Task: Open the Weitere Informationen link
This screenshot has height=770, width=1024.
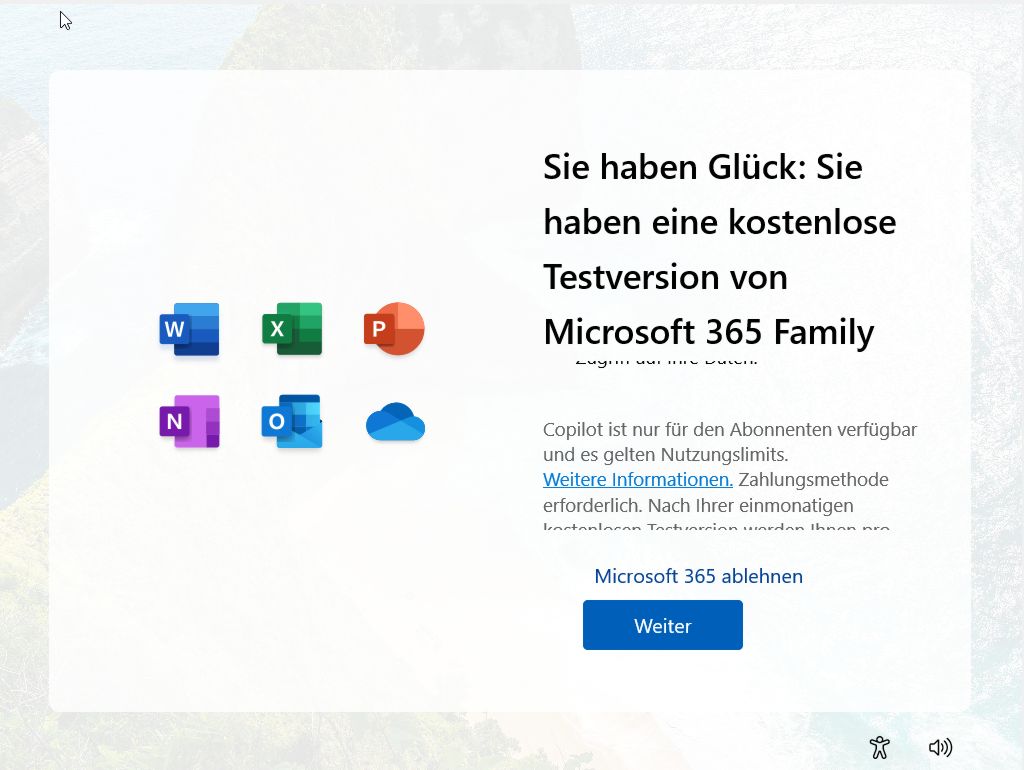Action: pyautogui.click(x=637, y=479)
